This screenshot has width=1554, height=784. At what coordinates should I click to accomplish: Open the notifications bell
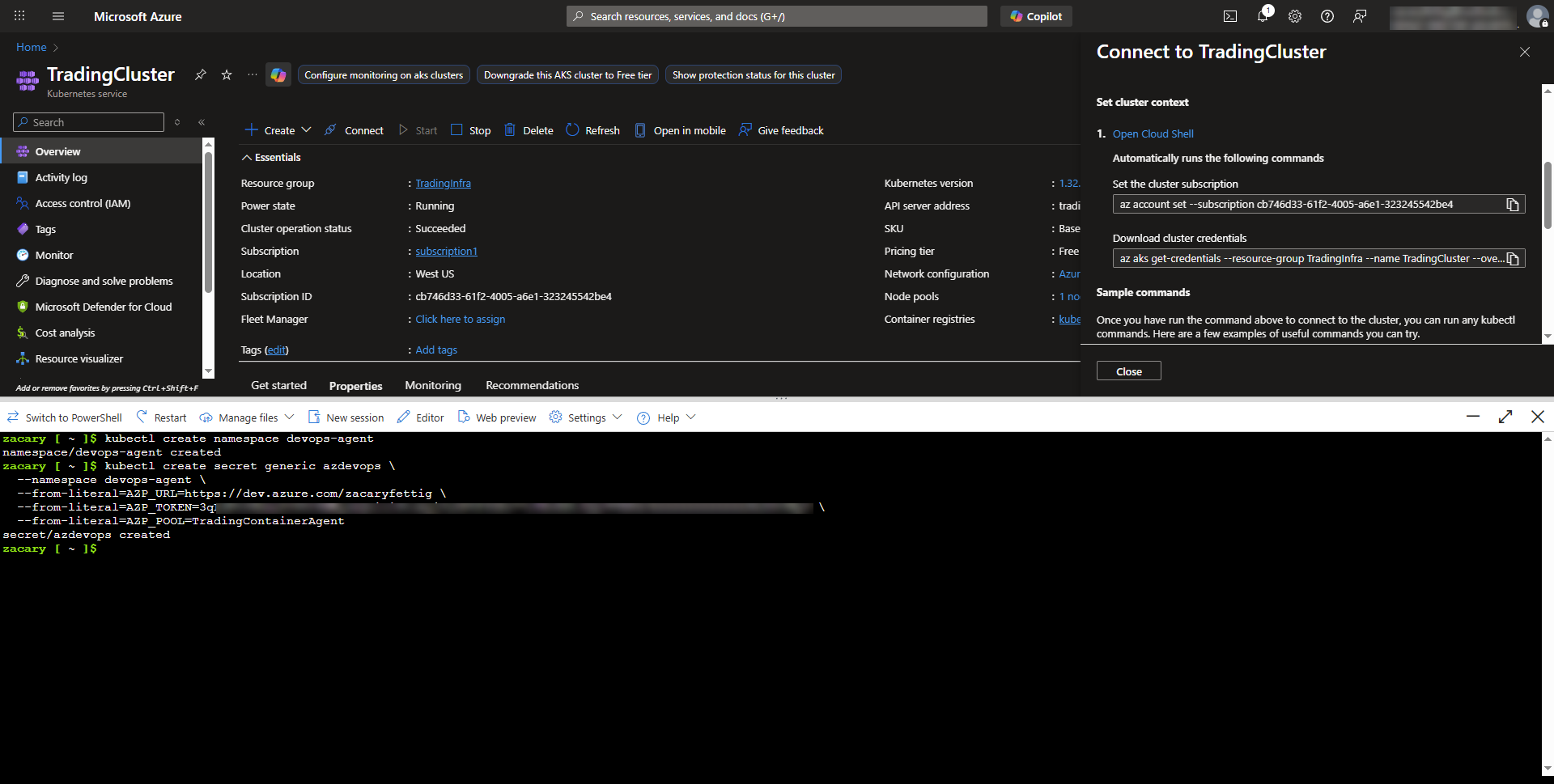(1263, 16)
